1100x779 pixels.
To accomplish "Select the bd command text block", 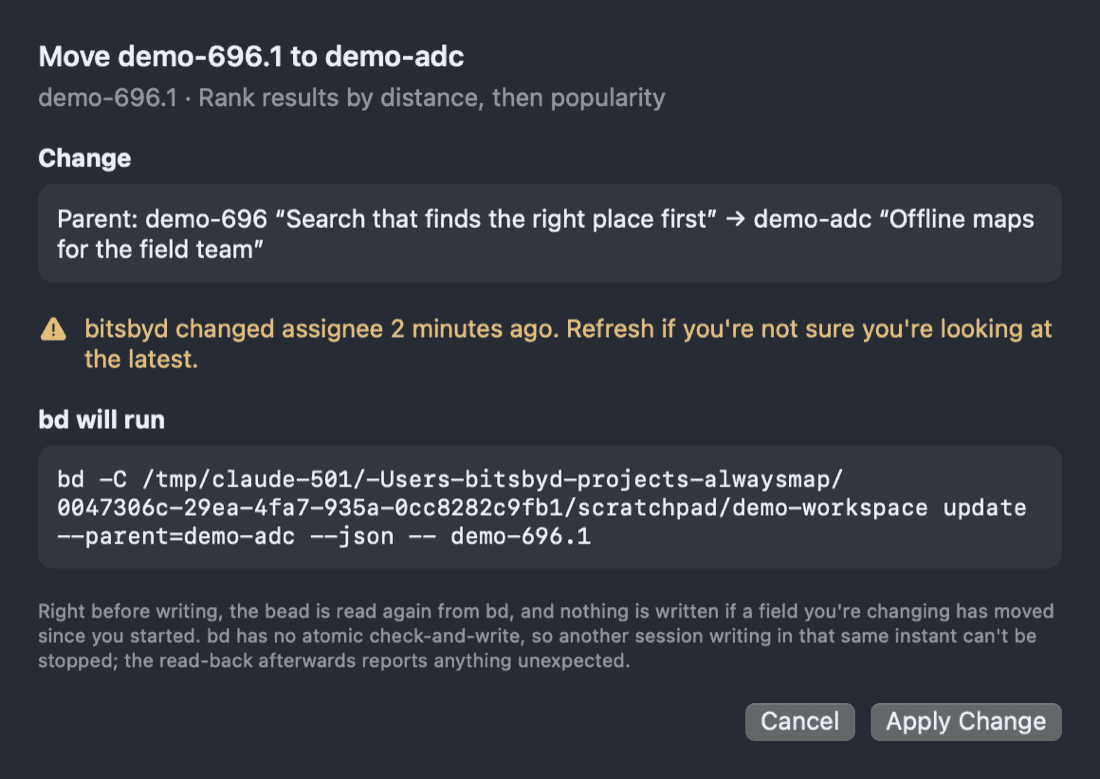I will tap(549, 507).
